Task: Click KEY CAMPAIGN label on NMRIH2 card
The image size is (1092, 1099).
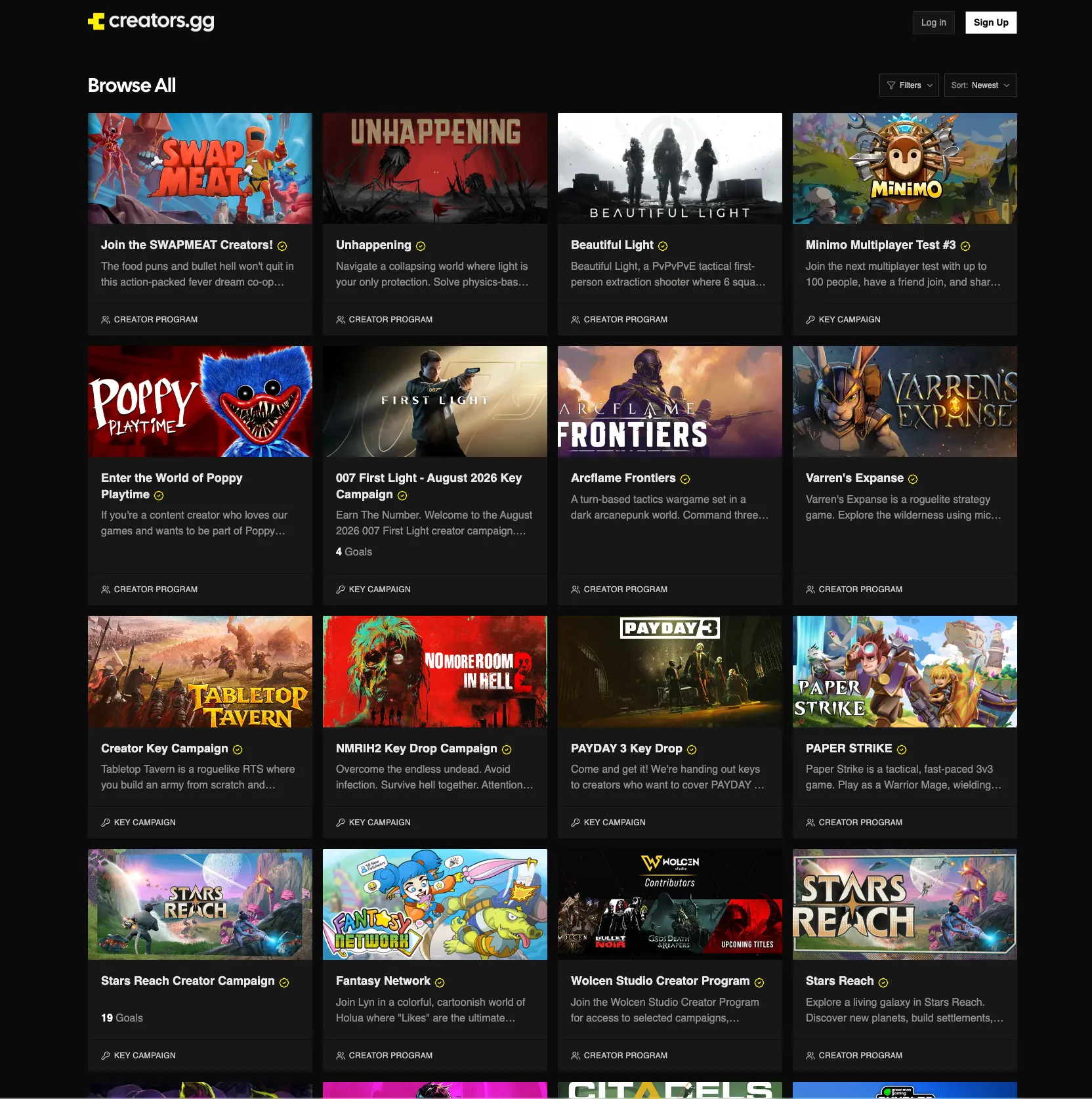Action: click(379, 823)
